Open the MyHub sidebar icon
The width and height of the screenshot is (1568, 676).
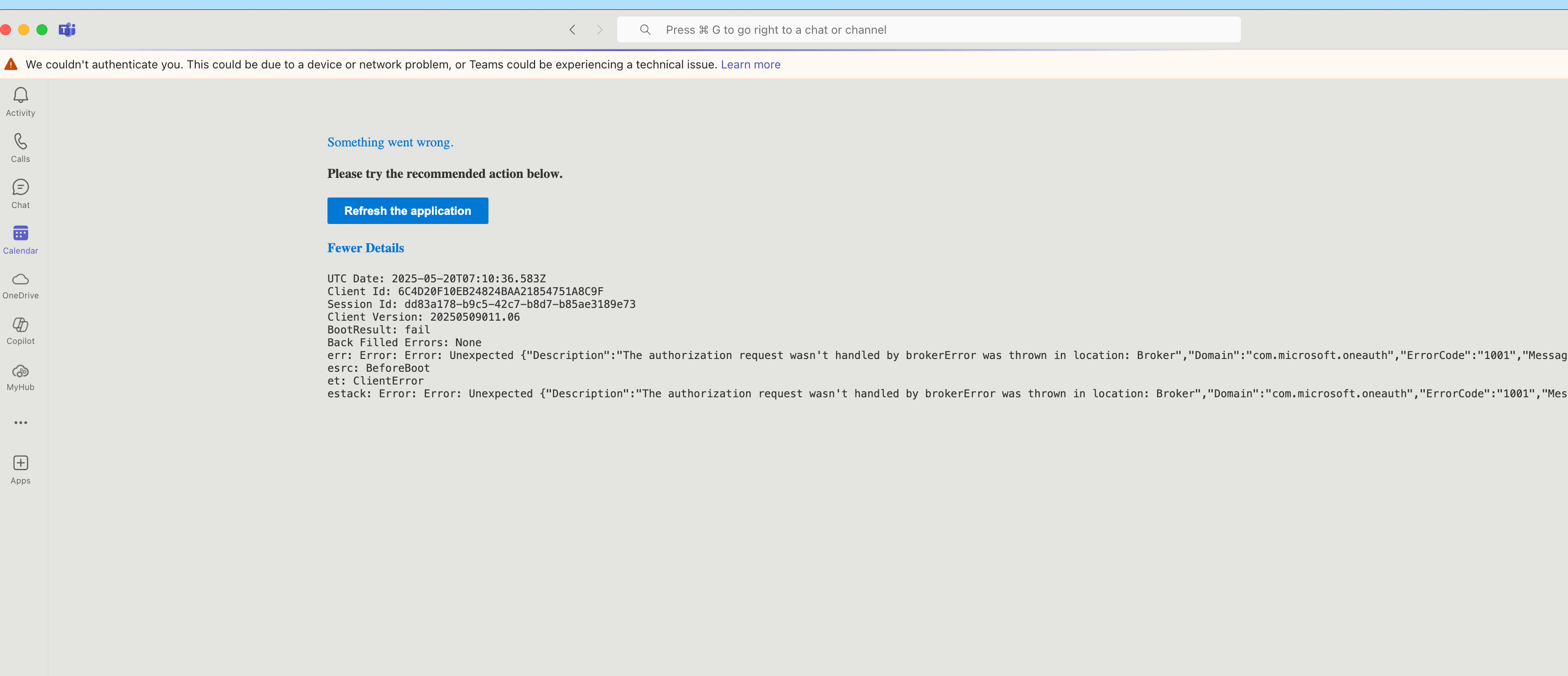coord(21,371)
